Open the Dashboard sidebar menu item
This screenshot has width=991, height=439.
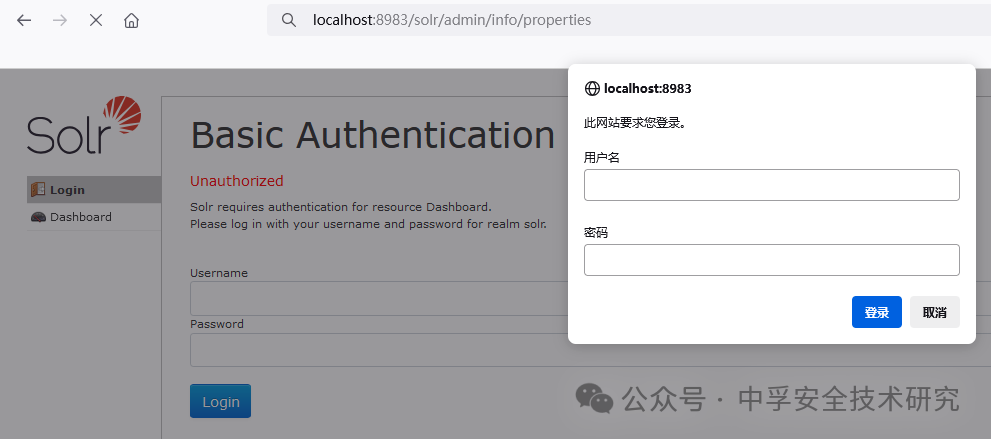point(94,217)
